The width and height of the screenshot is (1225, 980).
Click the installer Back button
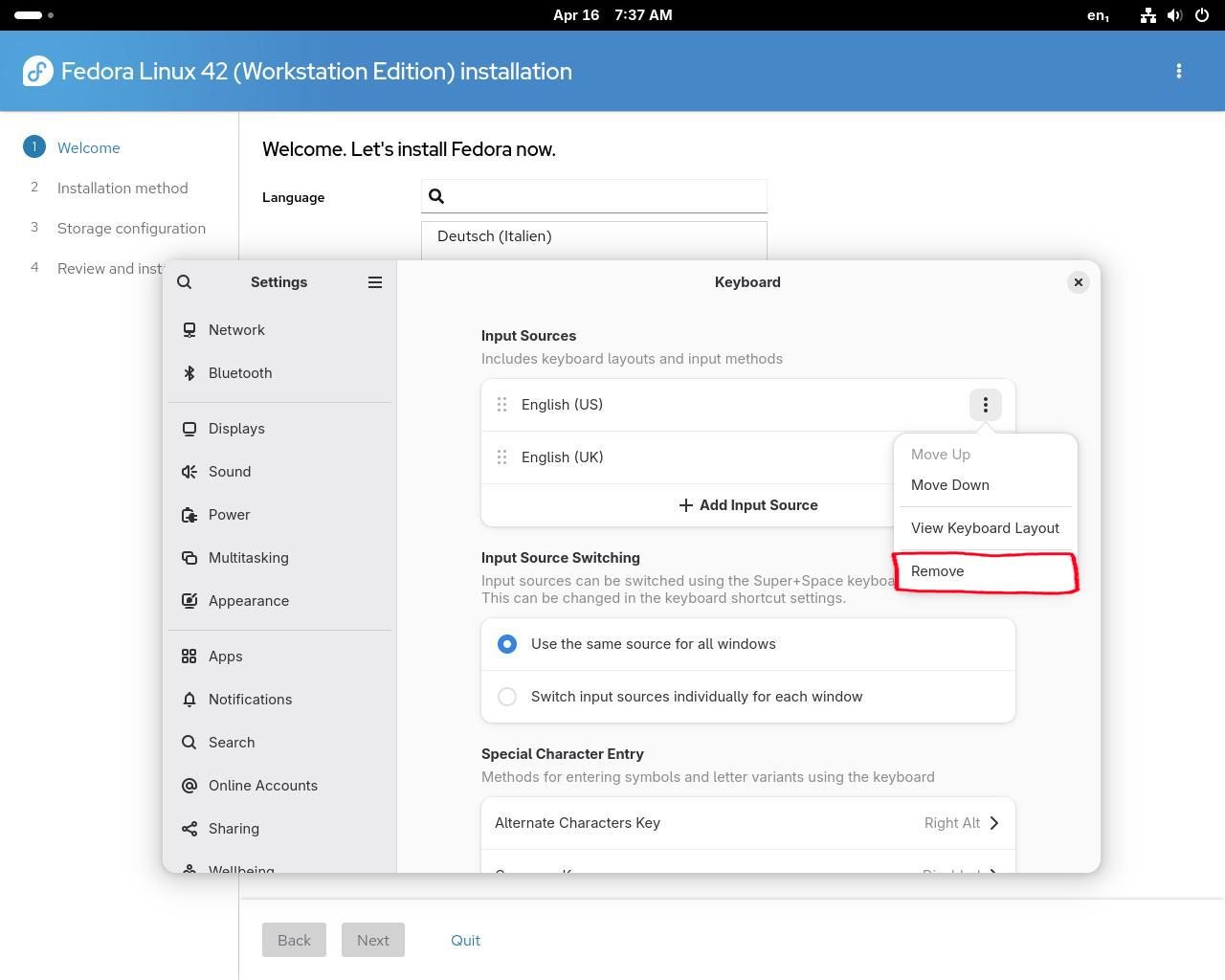pyautogui.click(x=294, y=940)
